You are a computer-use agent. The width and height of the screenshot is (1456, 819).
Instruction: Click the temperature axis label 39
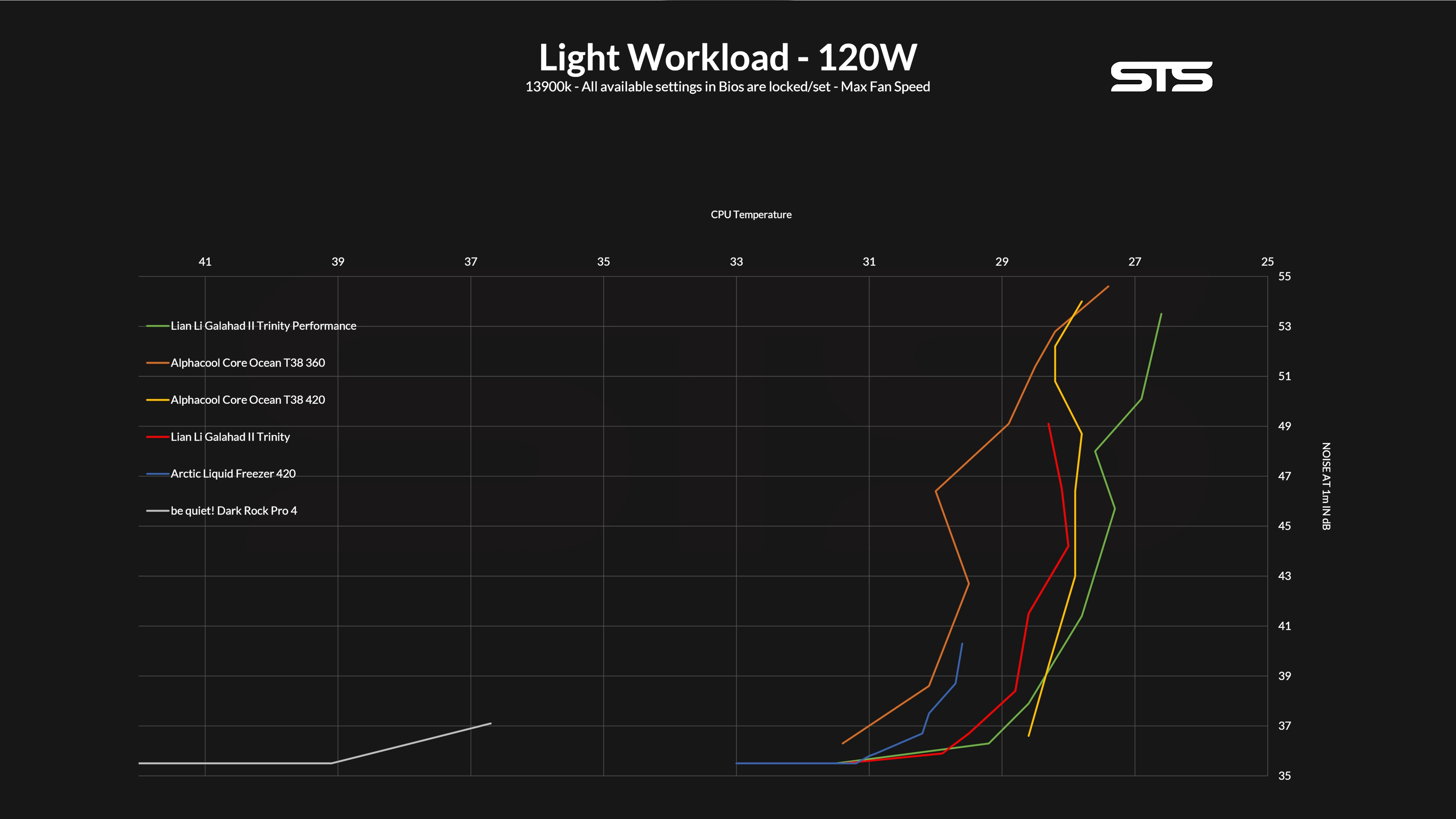337,262
